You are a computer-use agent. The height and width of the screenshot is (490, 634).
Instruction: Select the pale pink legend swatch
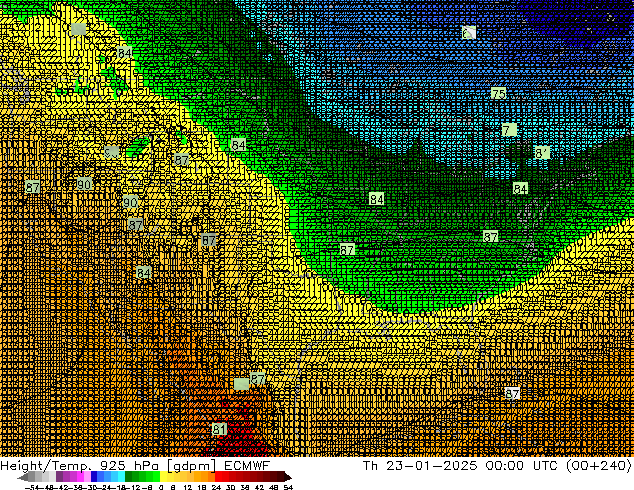(87, 477)
